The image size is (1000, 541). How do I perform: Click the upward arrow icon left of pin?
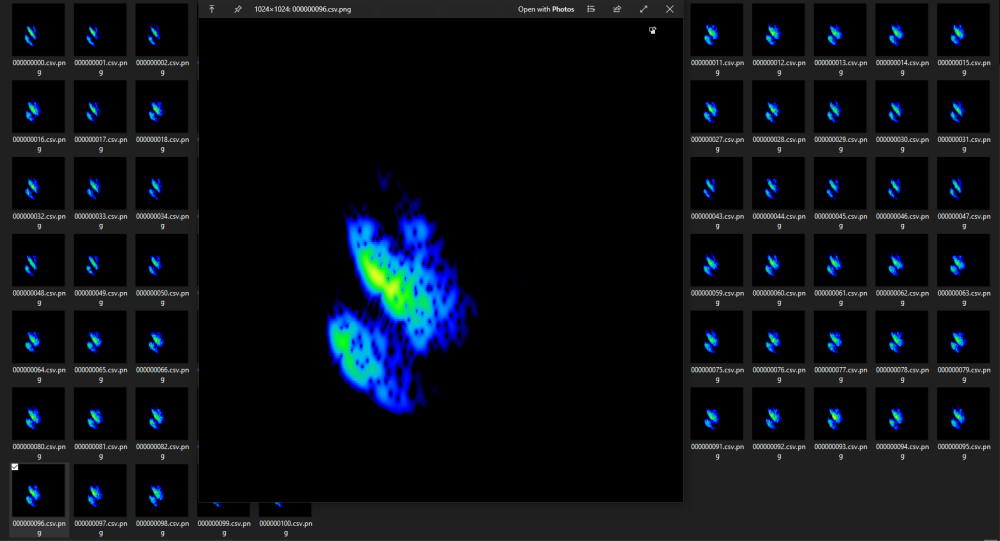[x=212, y=9]
